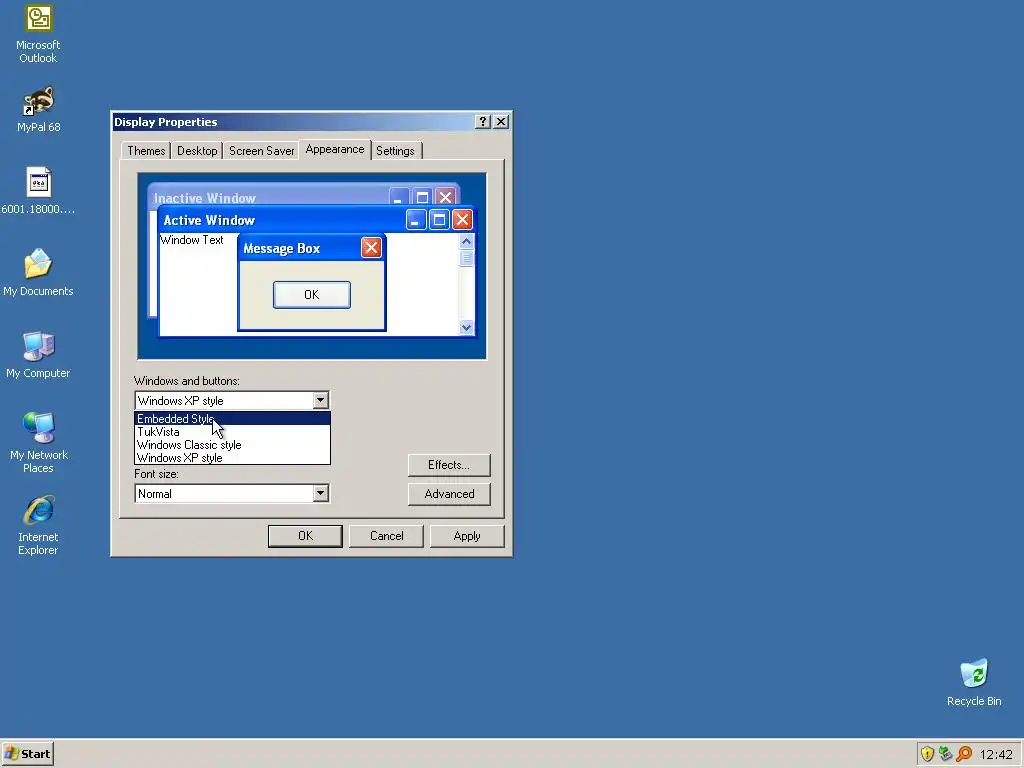
Task: Open Advanced appearance settings
Action: coord(449,494)
